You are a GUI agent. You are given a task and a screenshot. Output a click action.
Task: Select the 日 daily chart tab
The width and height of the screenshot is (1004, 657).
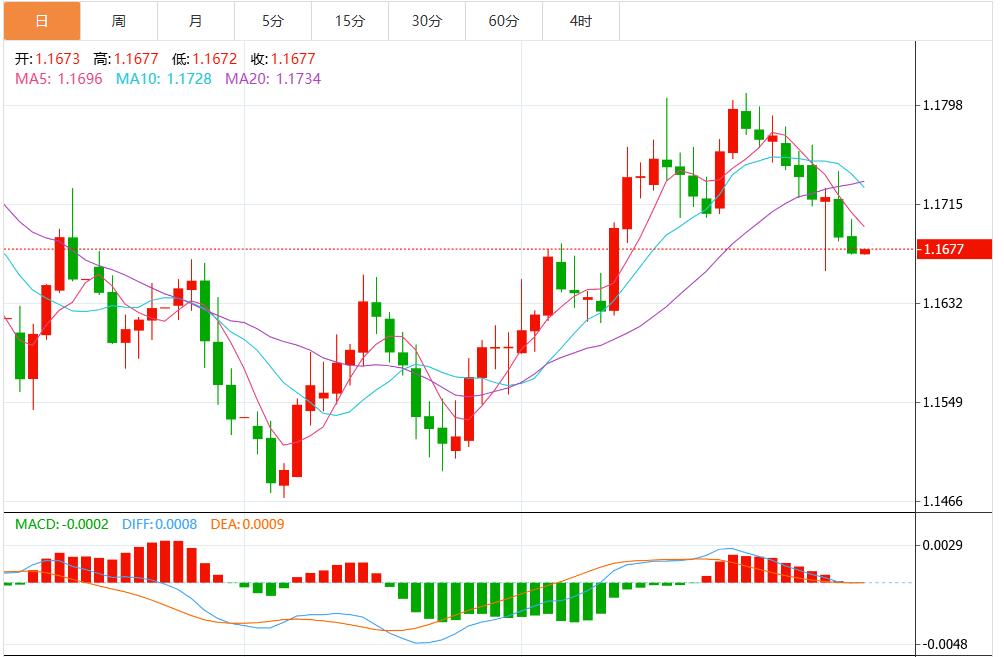pos(41,21)
